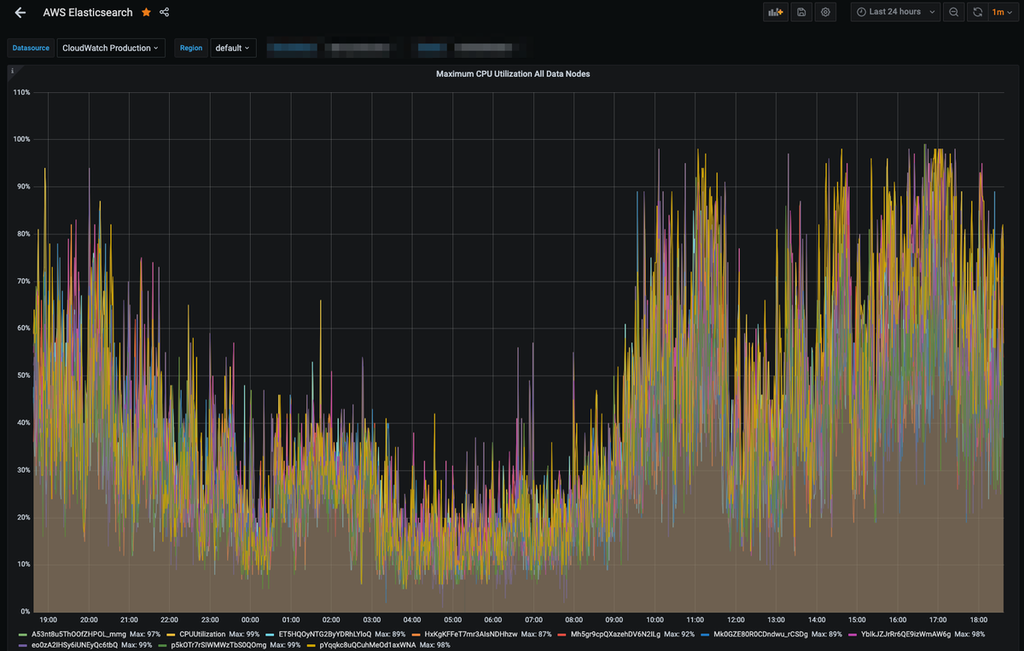Open dashboard settings gear

(x=825, y=12)
